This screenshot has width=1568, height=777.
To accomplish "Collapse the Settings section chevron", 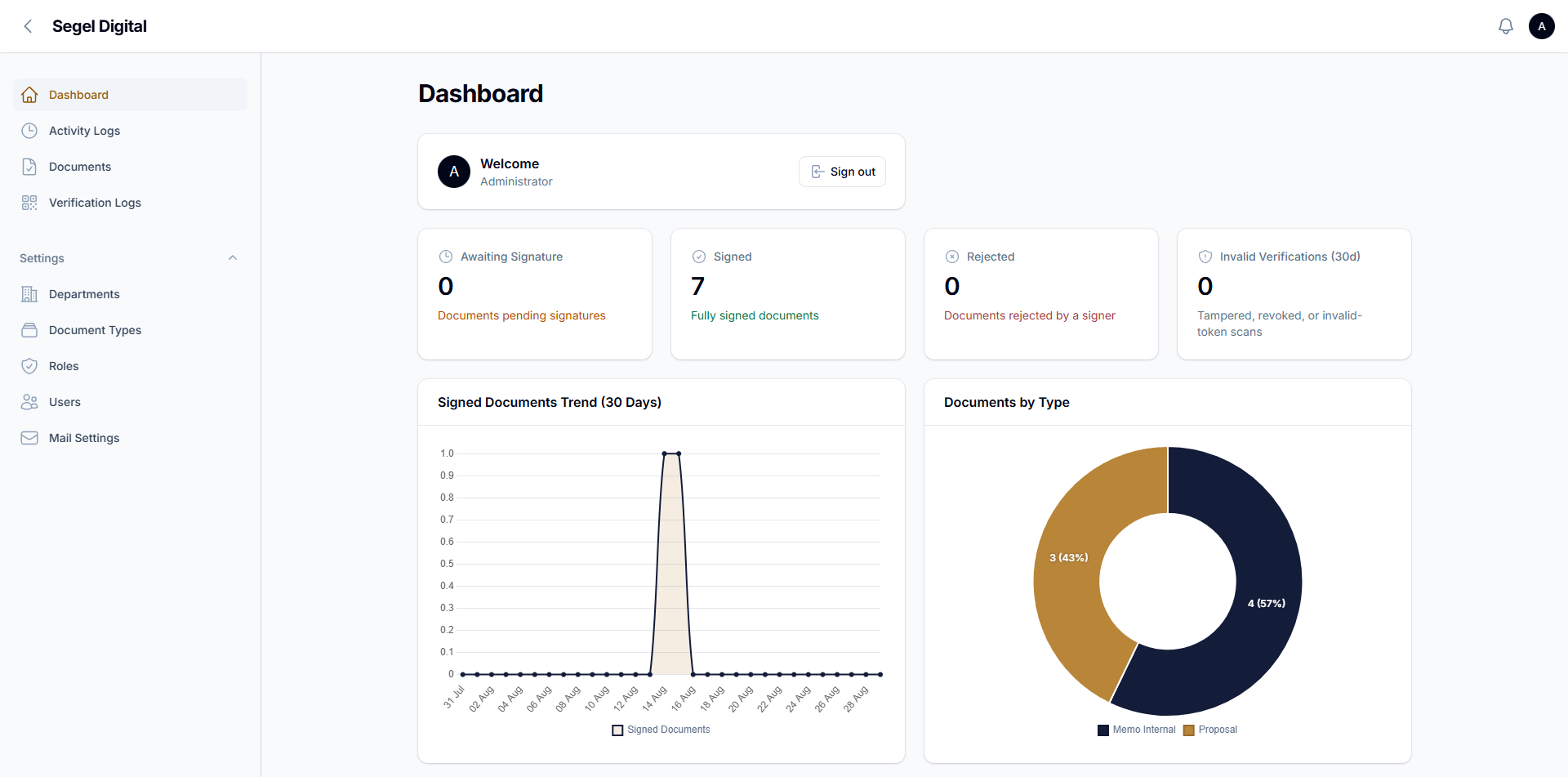I will coord(233,258).
